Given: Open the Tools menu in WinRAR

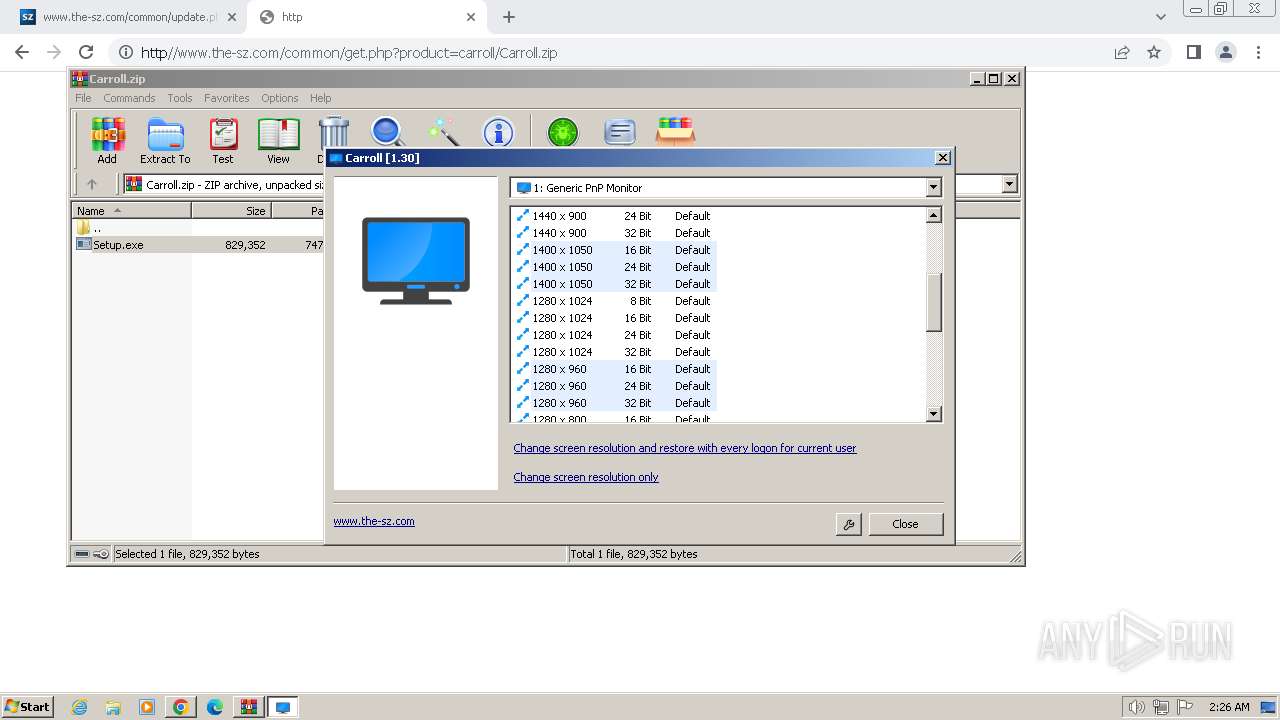Looking at the screenshot, I should (180, 98).
